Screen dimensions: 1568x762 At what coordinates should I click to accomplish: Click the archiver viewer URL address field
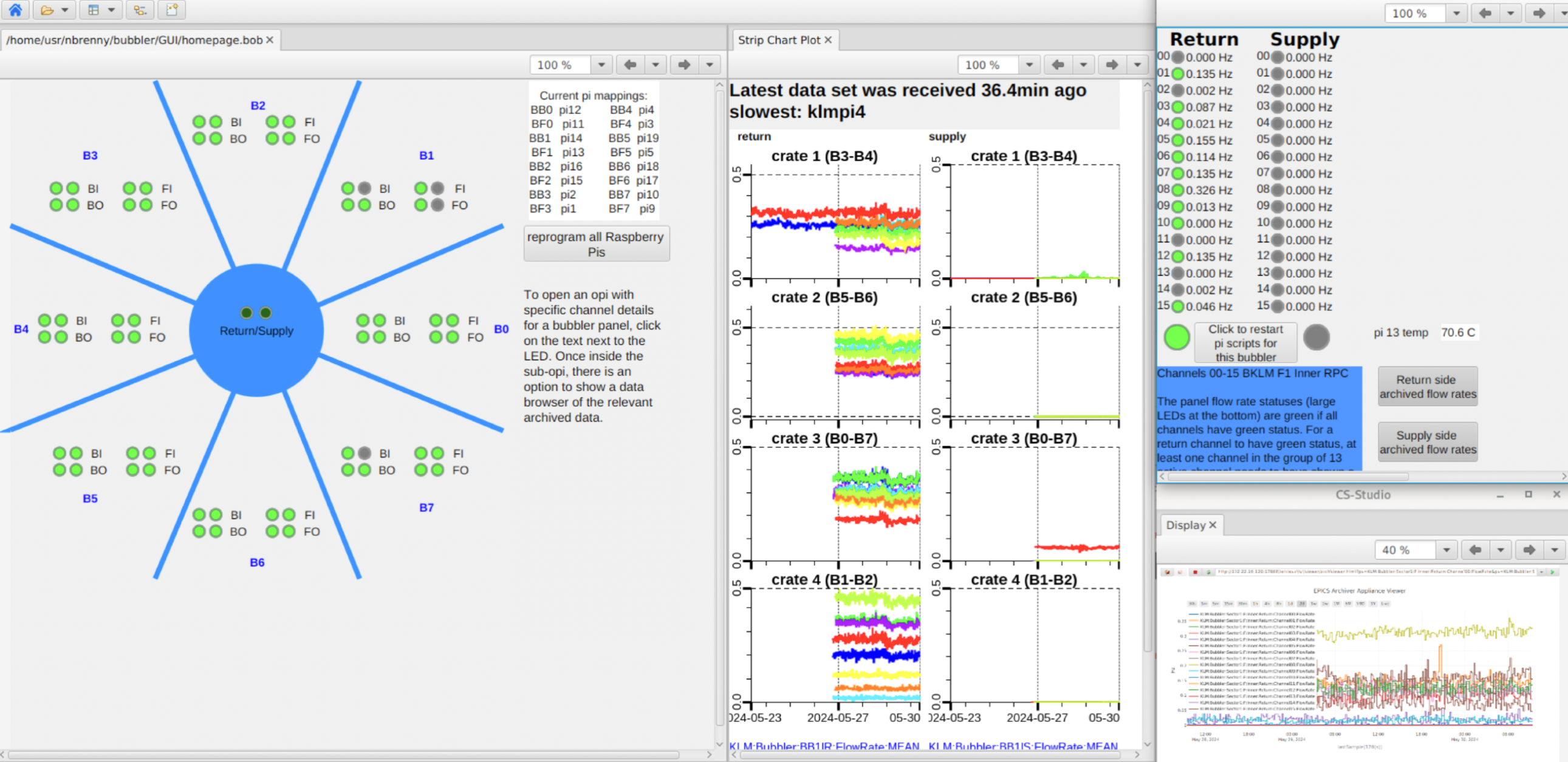(1377, 573)
